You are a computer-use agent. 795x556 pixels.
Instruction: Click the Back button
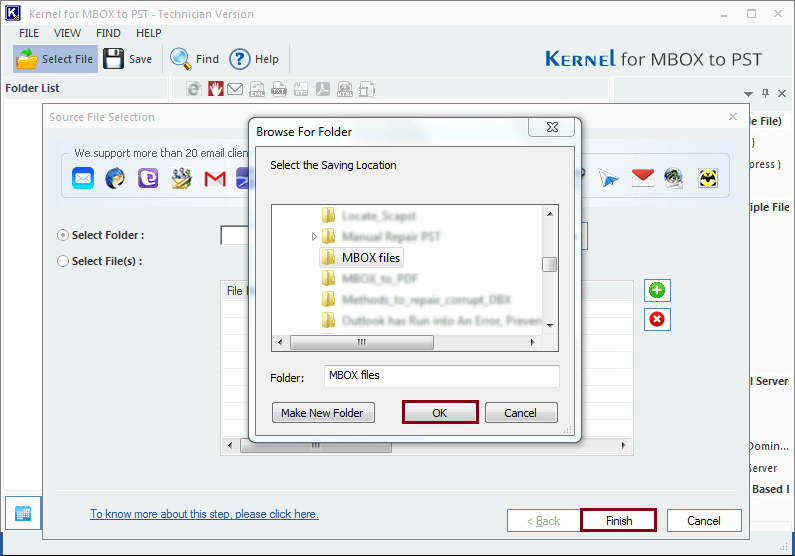coord(544,521)
